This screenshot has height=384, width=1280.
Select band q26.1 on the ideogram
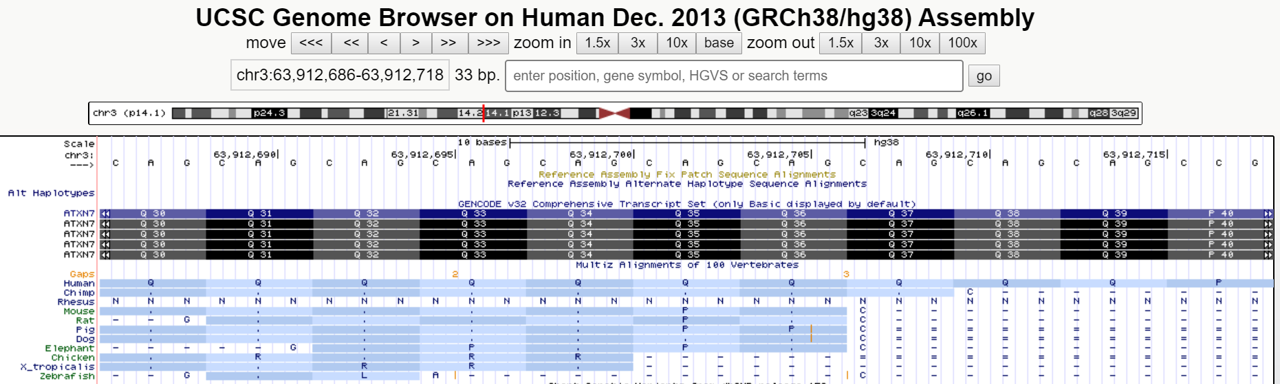(972, 113)
